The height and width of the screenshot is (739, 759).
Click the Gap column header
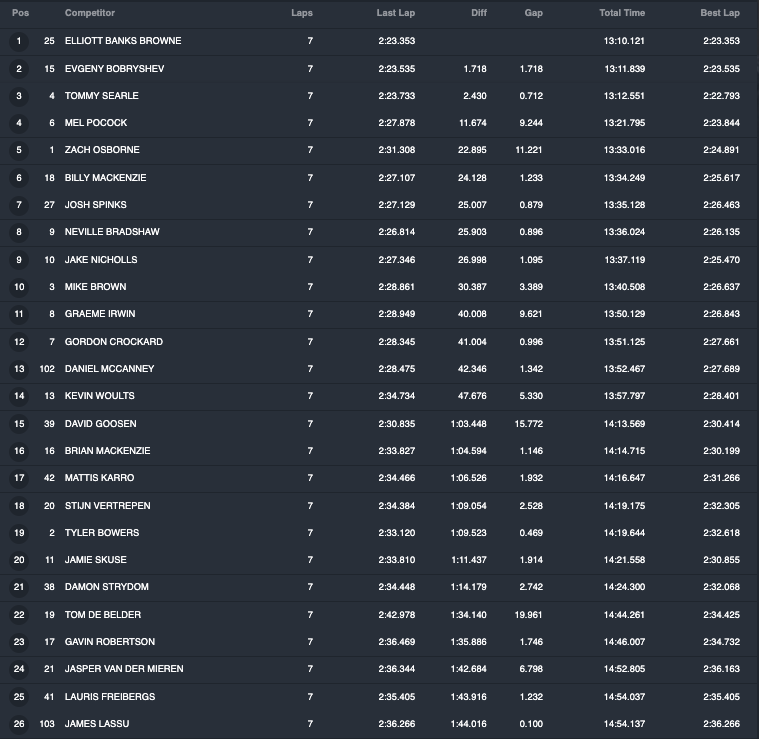coord(533,13)
